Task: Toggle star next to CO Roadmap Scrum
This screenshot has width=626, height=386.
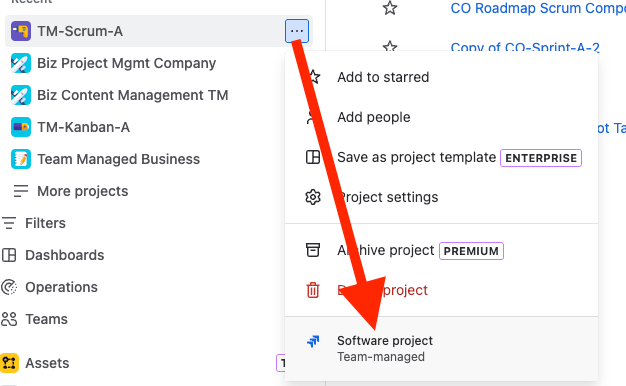Action: (390, 8)
